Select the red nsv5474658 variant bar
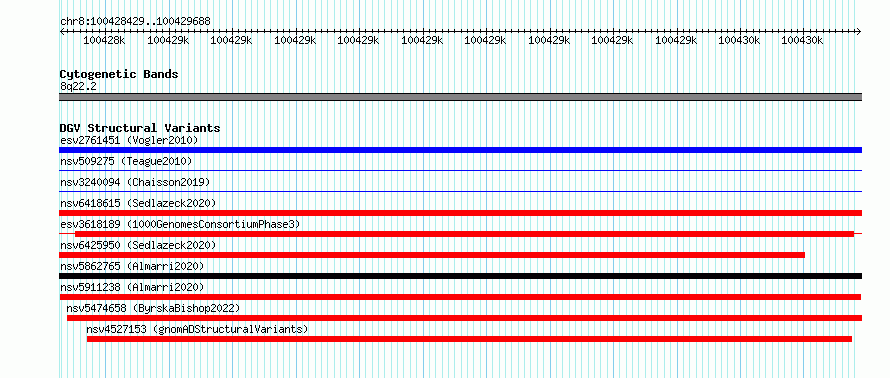This screenshot has width=890, height=378. click(464, 318)
